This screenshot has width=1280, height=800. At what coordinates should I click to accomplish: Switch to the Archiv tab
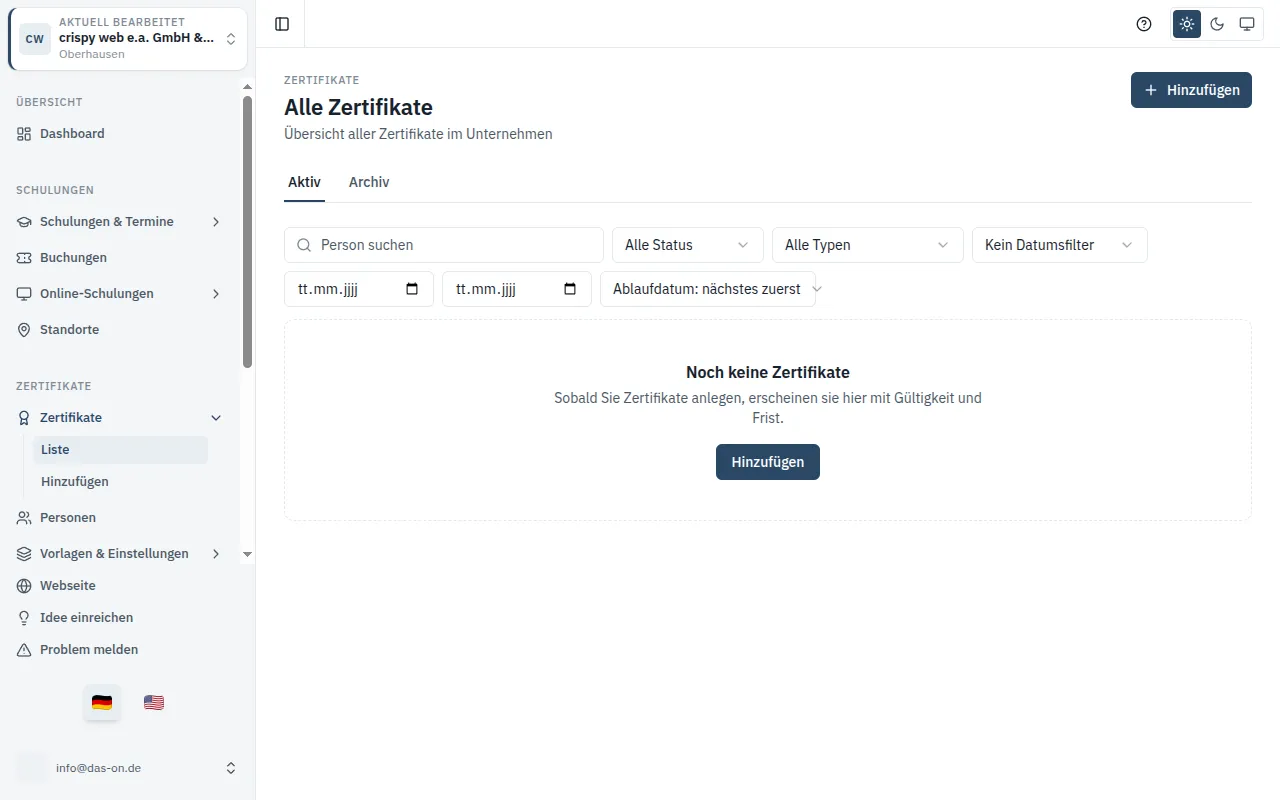pos(369,182)
